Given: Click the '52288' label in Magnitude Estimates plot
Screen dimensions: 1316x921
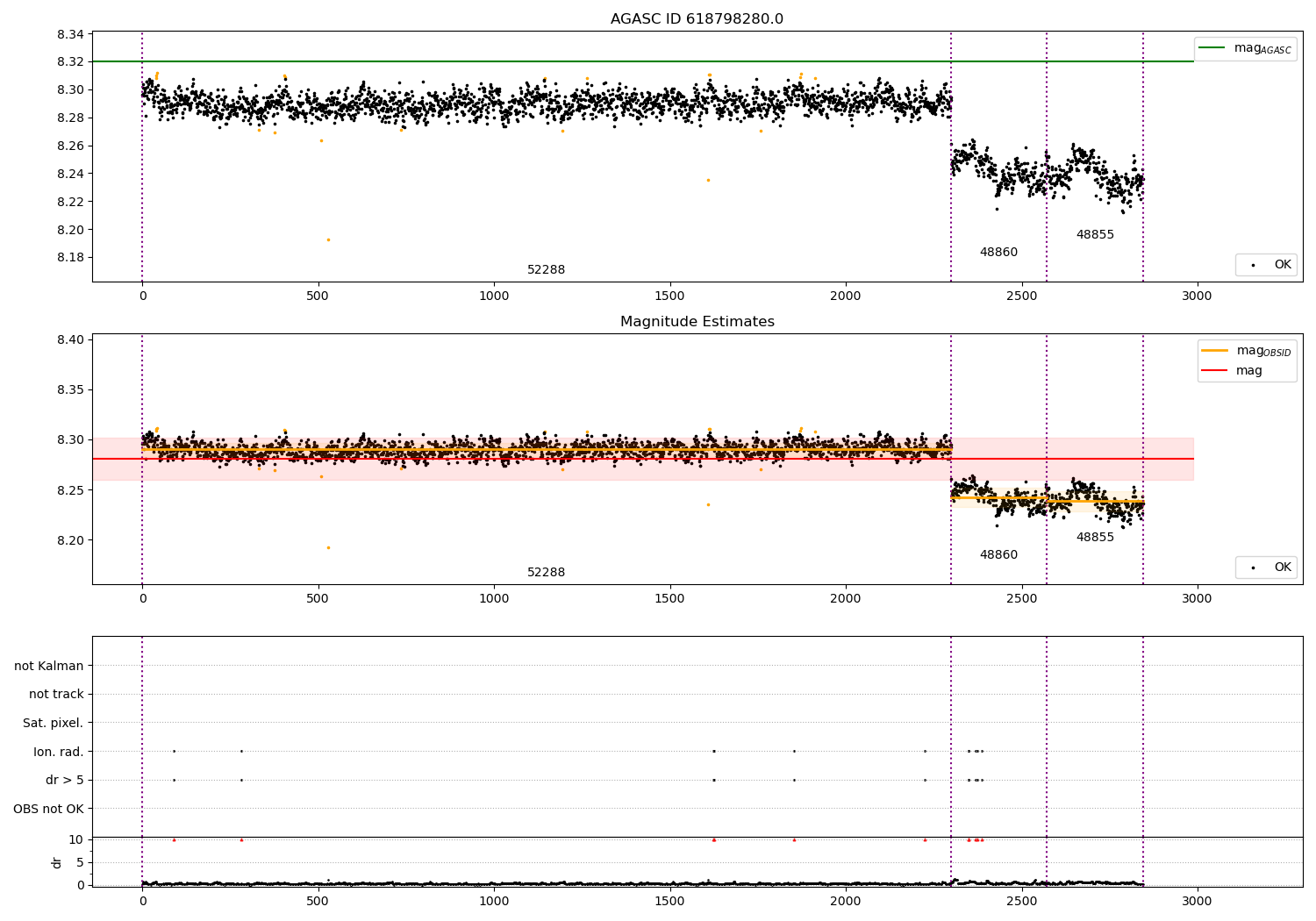Looking at the screenshot, I should 546,573.
